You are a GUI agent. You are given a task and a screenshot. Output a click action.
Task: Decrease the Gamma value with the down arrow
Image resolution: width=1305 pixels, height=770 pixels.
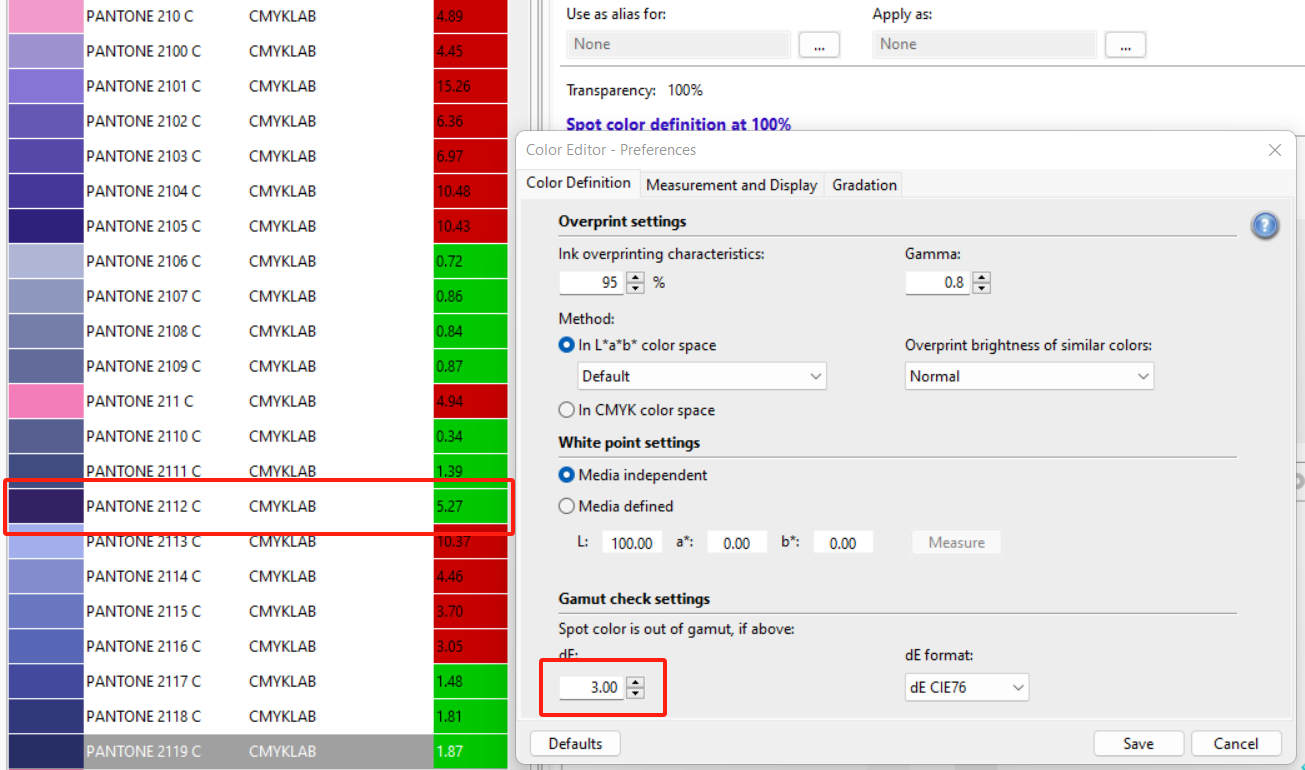[981, 287]
